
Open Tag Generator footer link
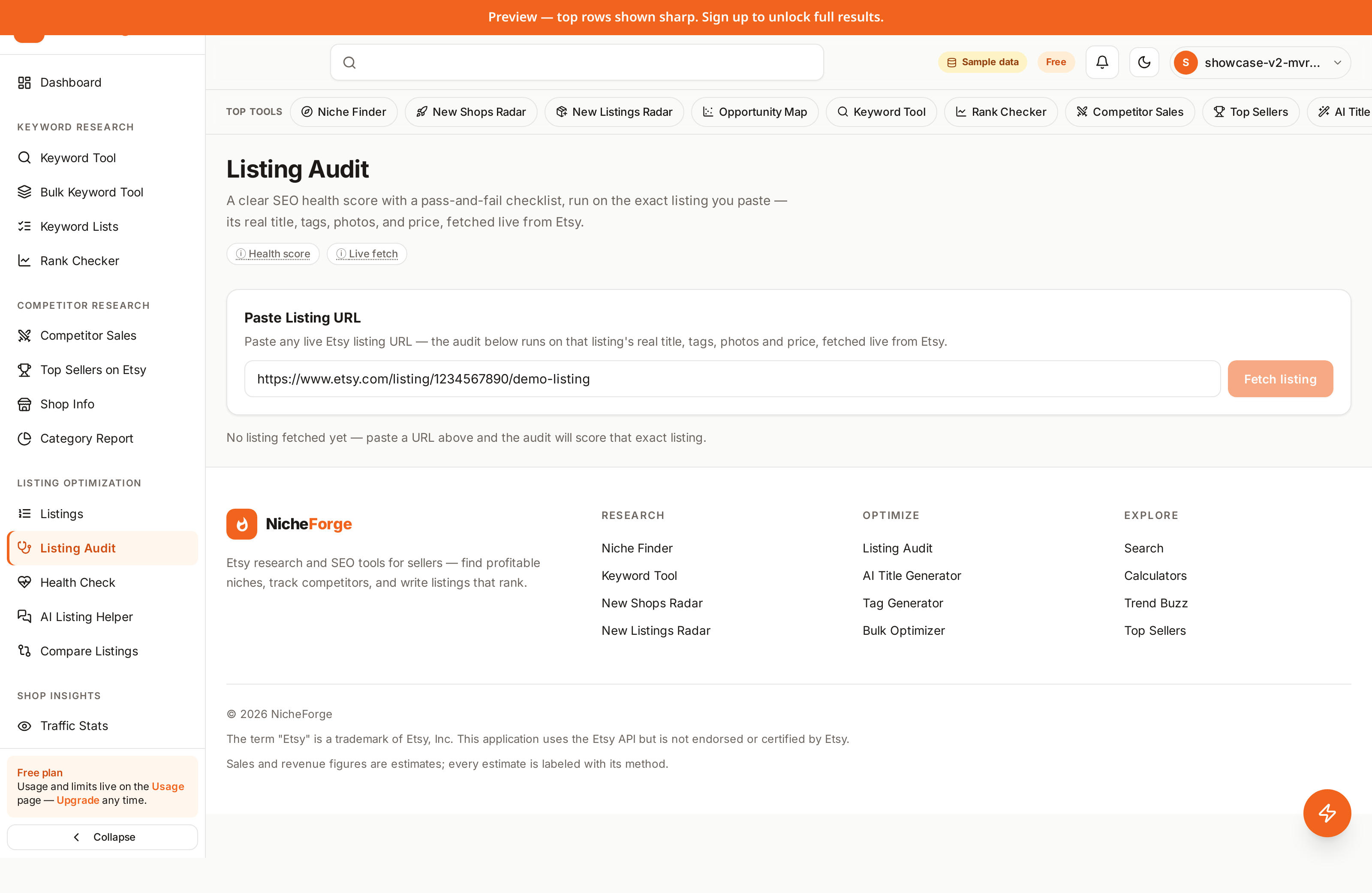[x=903, y=603]
